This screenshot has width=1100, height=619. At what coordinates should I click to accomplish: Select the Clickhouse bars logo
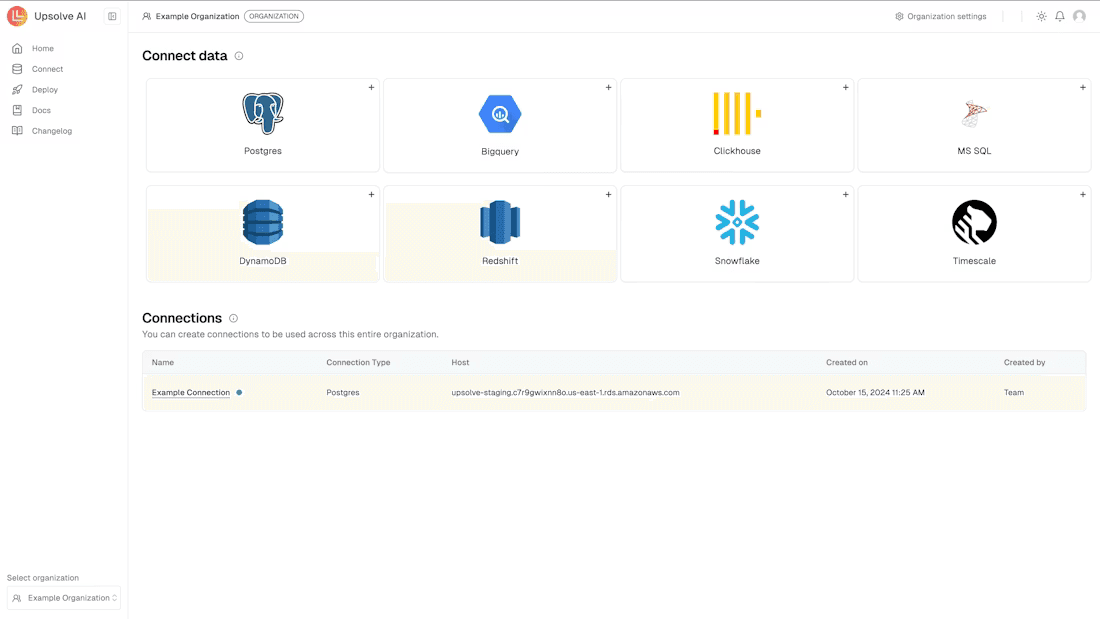(737, 113)
